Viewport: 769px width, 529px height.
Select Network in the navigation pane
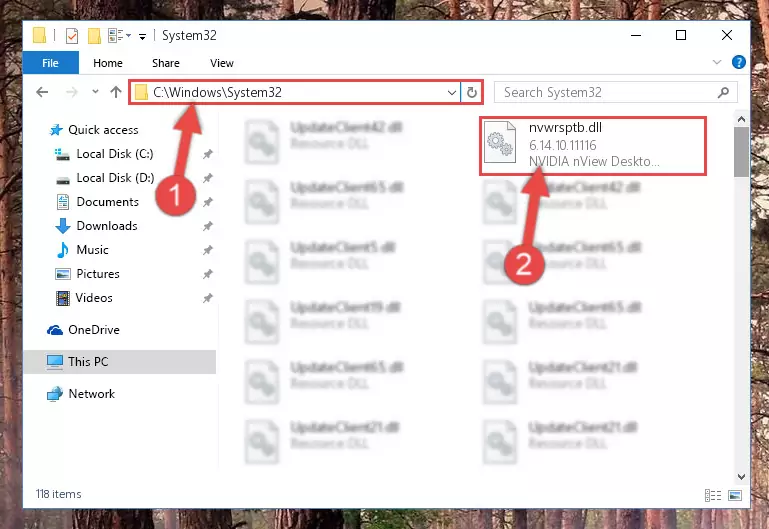point(91,394)
